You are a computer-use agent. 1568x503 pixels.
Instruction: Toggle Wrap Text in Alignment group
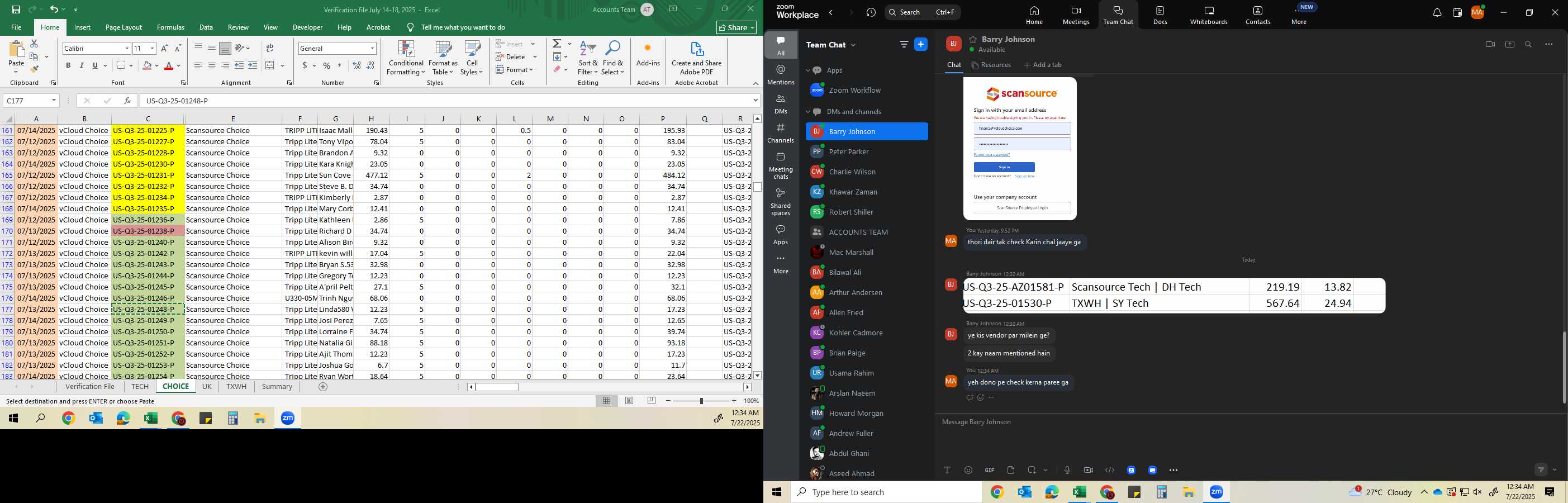point(270,48)
